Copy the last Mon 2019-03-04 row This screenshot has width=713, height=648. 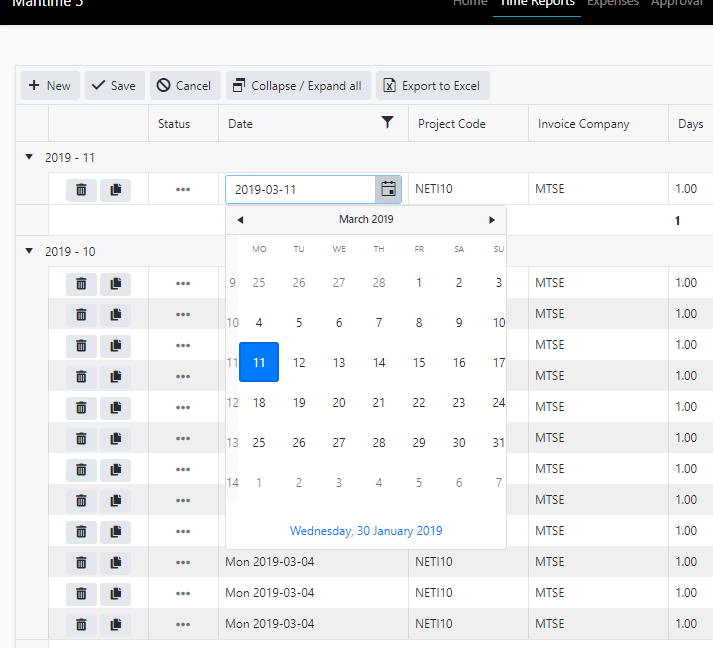click(115, 624)
